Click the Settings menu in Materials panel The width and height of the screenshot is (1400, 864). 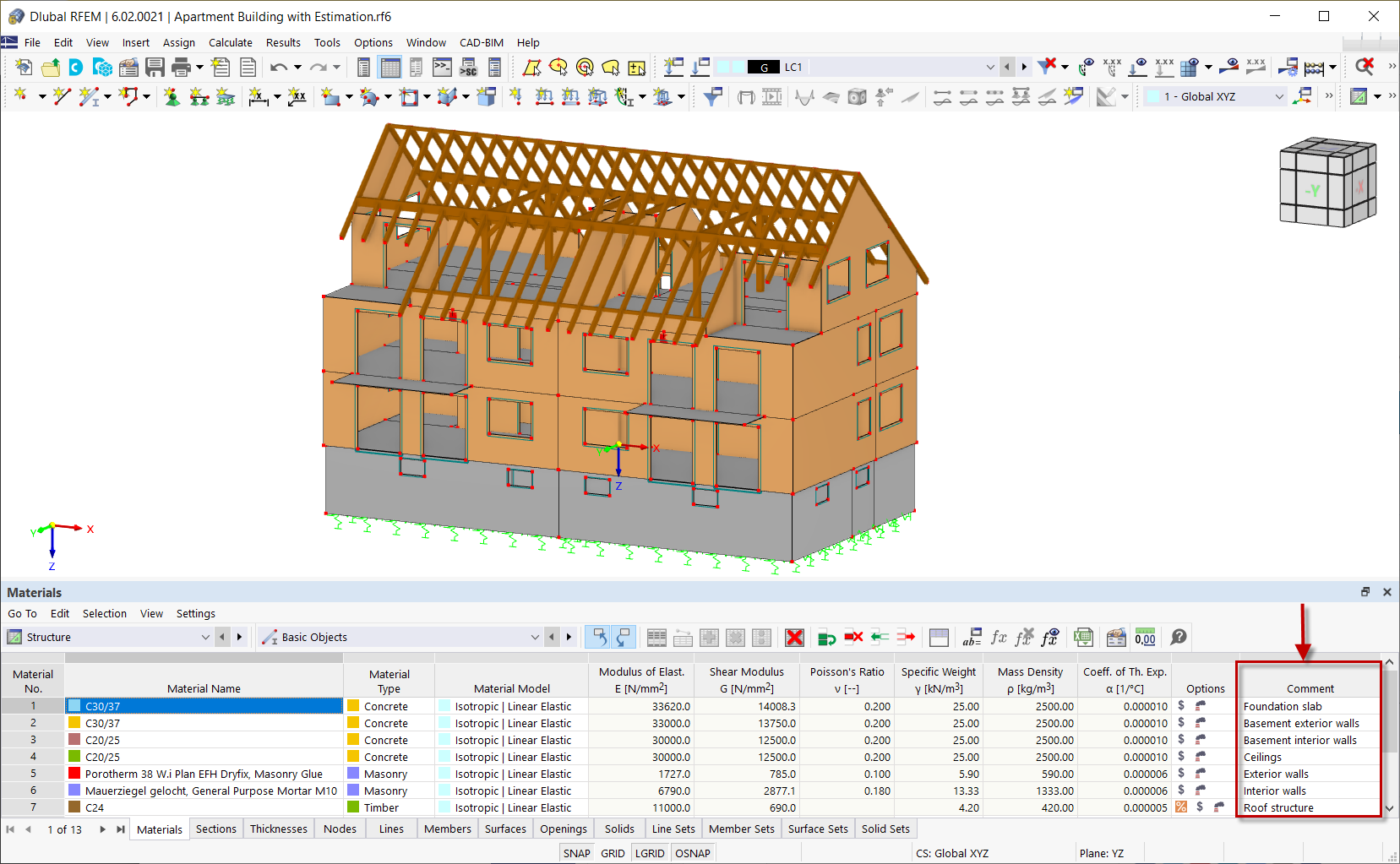pyautogui.click(x=196, y=614)
